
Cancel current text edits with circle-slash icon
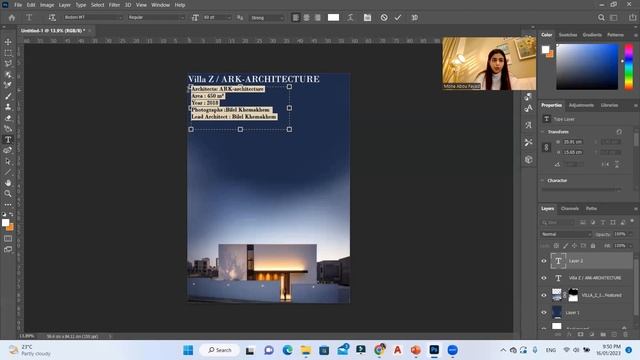click(384, 18)
